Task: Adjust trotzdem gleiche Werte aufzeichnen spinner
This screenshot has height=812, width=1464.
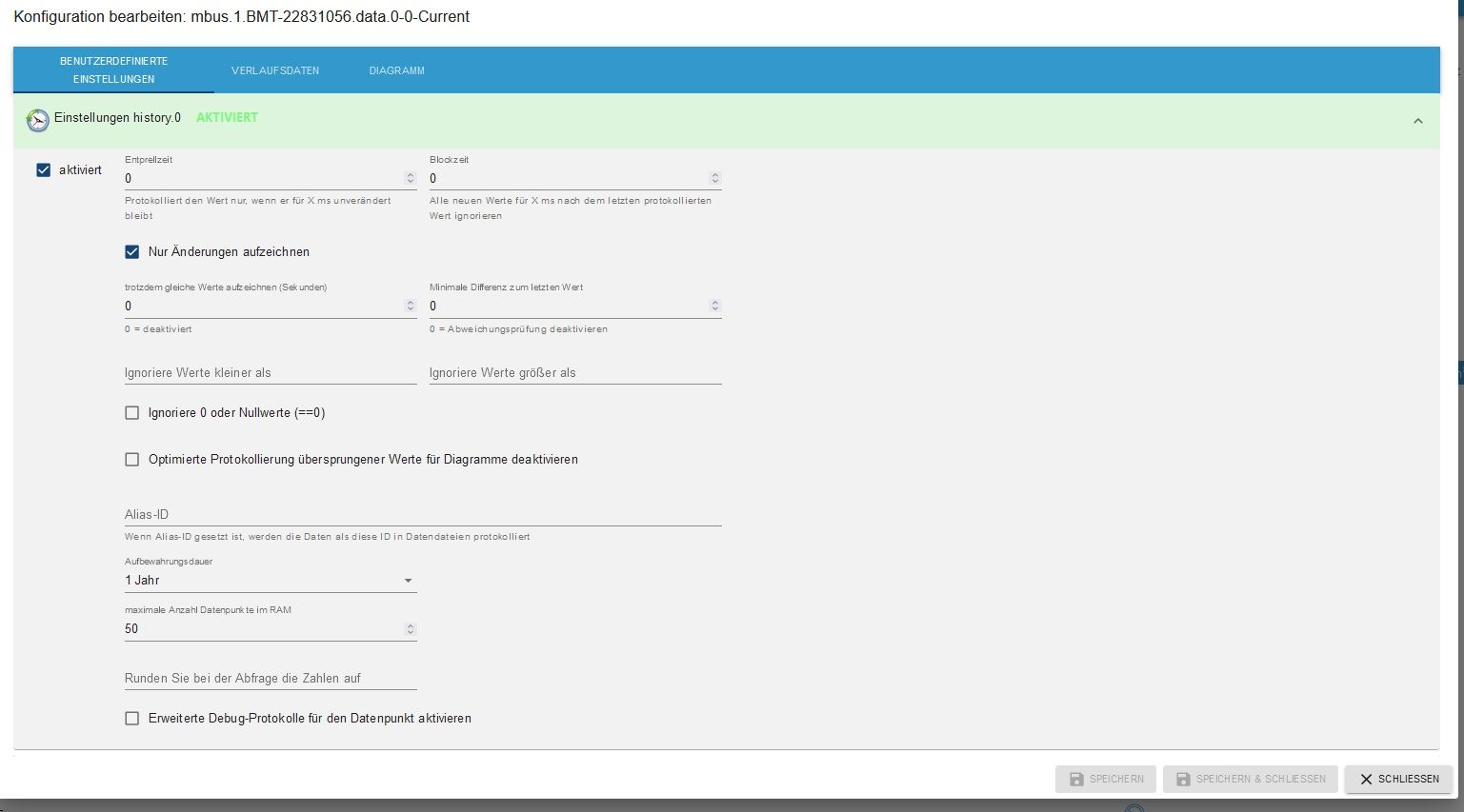Action: pyautogui.click(x=411, y=306)
